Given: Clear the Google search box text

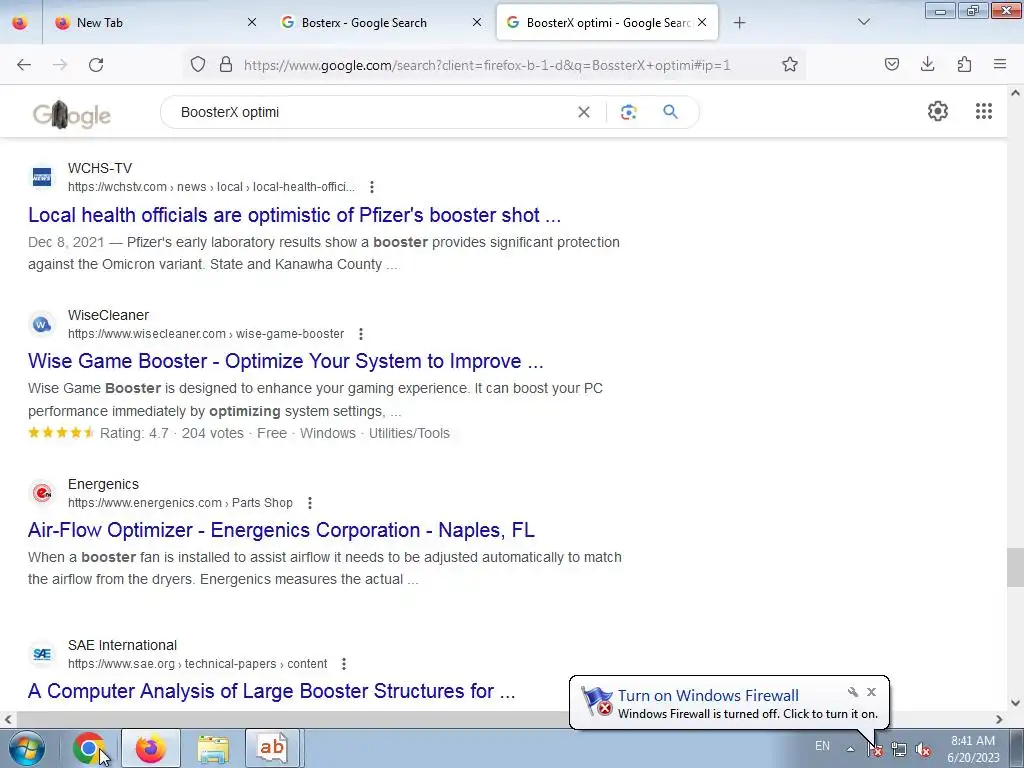Looking at the screenshot, I should click(x=584, y=112).
